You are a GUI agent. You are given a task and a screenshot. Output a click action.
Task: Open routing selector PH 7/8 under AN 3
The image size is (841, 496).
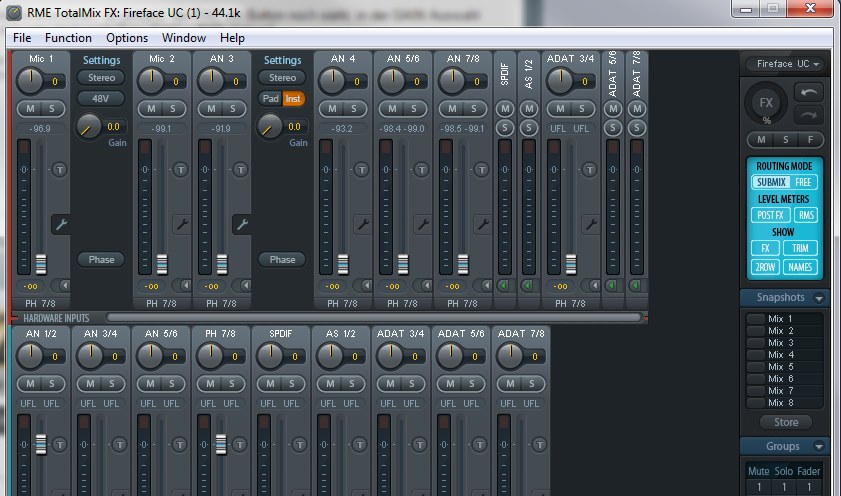pos(222,303)
